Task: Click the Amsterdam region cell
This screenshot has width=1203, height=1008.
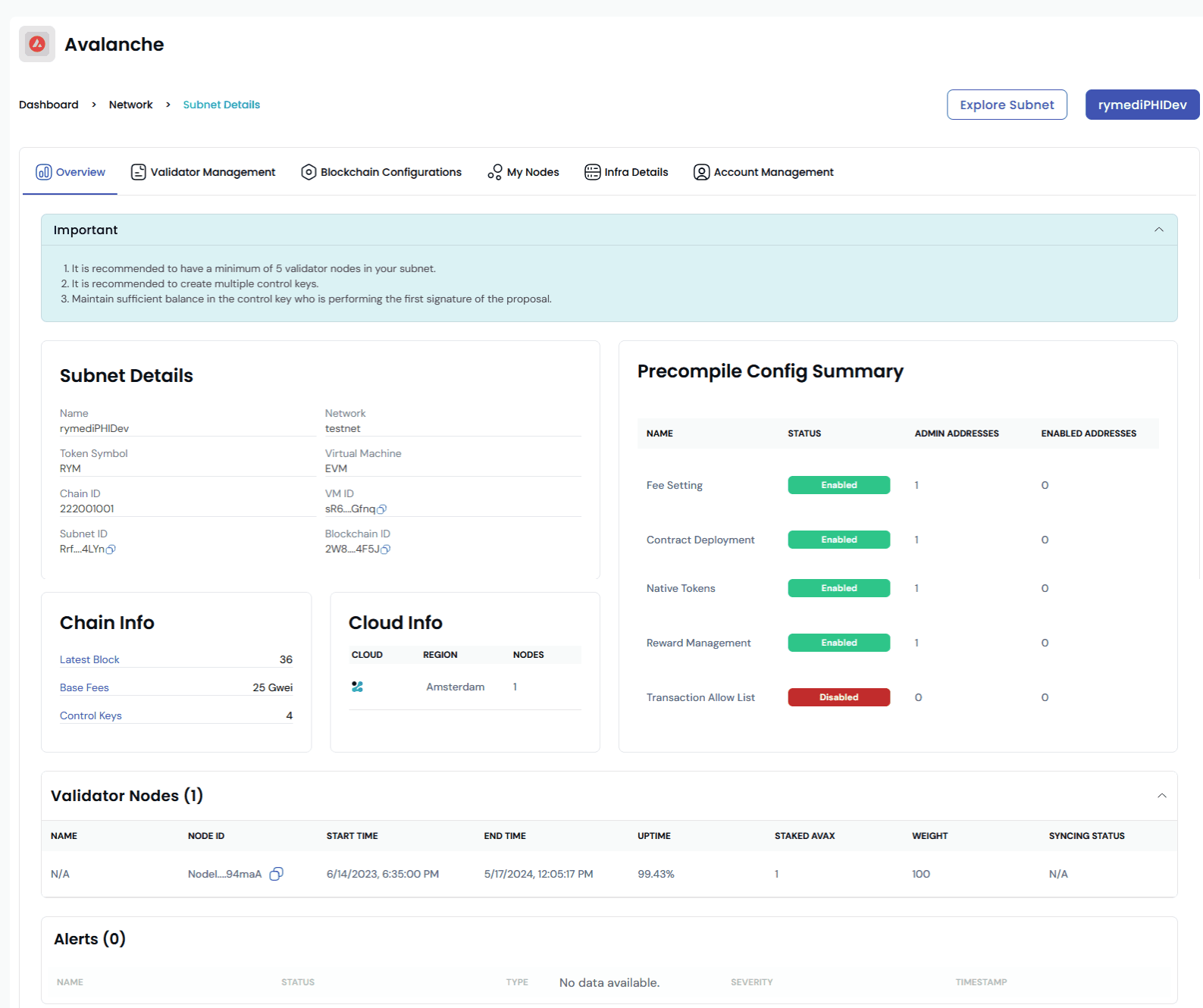Action: coord(455,687)
